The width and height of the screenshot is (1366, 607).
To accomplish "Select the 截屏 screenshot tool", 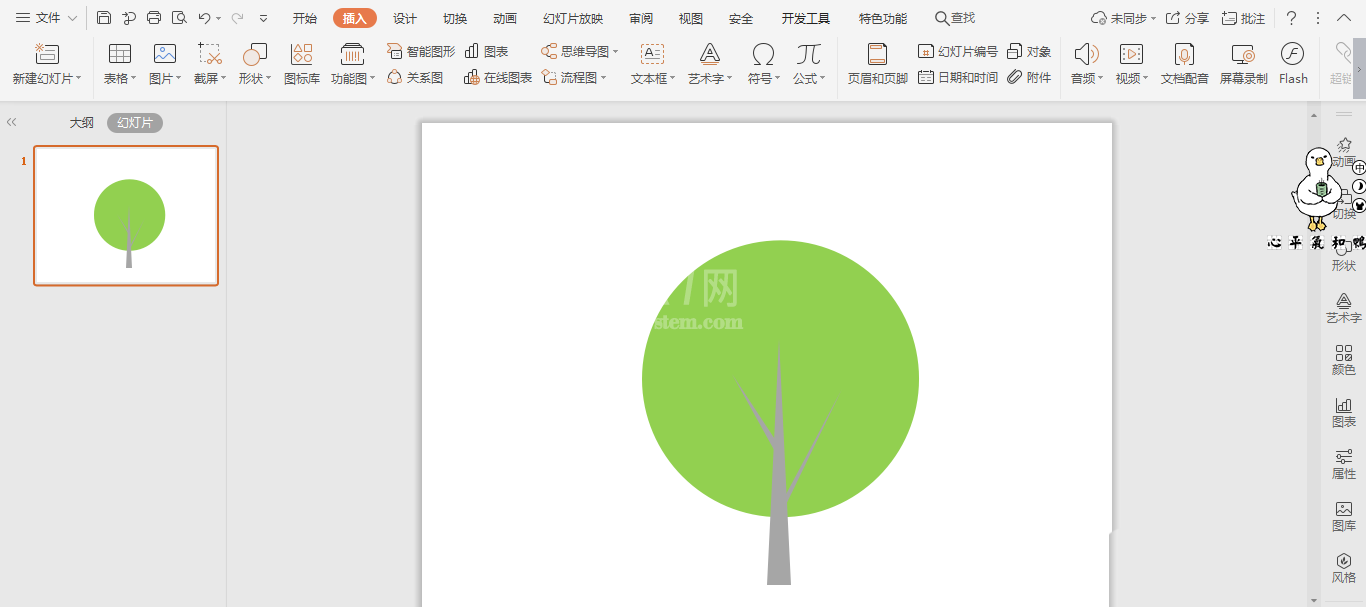I will tap(210, 63).
